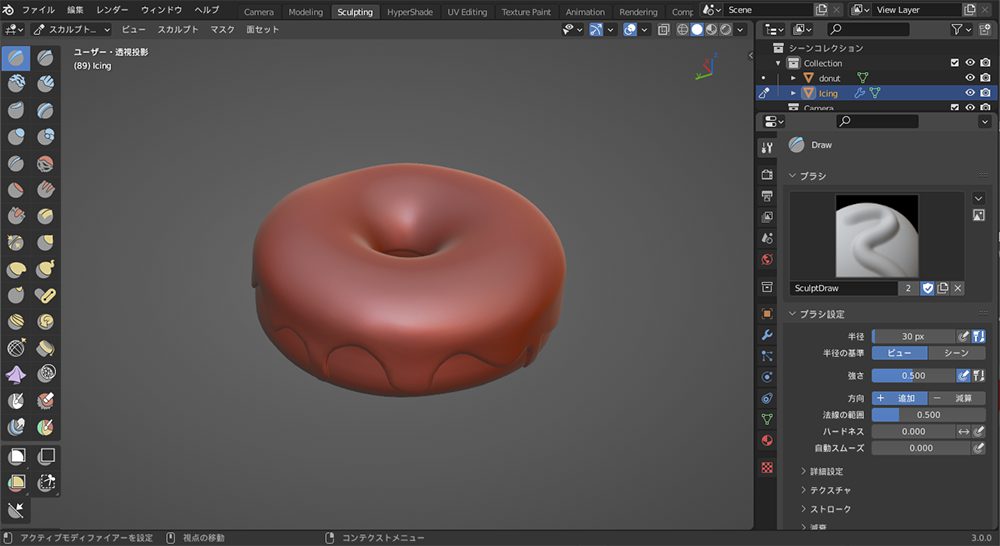Image resolution: width=1000 pixels, height=546 pixels.
Task: Open the Modifier properties wrench tab
Action: 767,334
